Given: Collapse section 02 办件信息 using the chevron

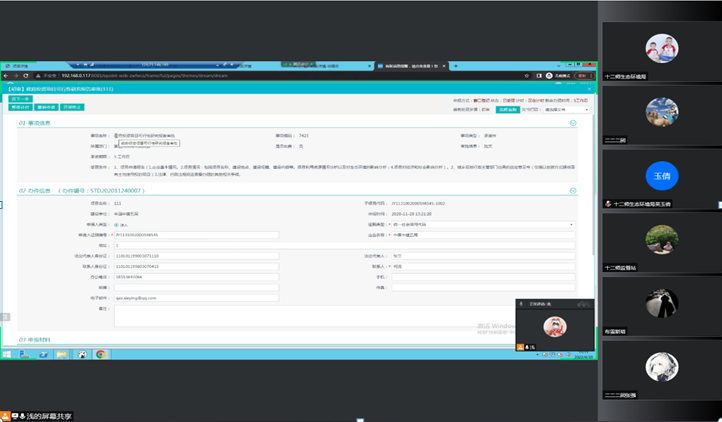Looking at the screenshot, I should coord(573,189).
